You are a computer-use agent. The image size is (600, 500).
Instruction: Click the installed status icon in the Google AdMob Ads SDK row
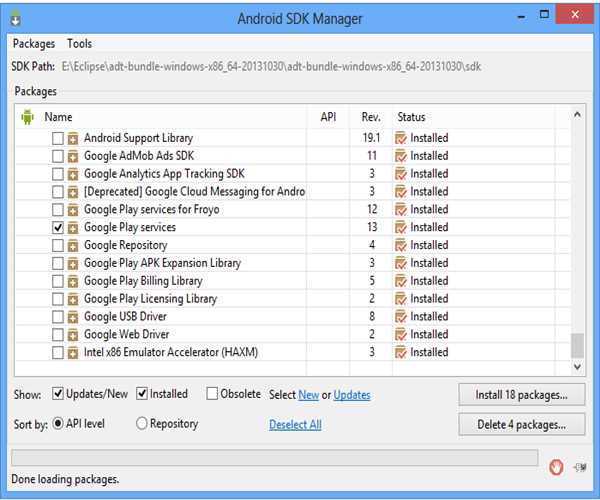401,156
